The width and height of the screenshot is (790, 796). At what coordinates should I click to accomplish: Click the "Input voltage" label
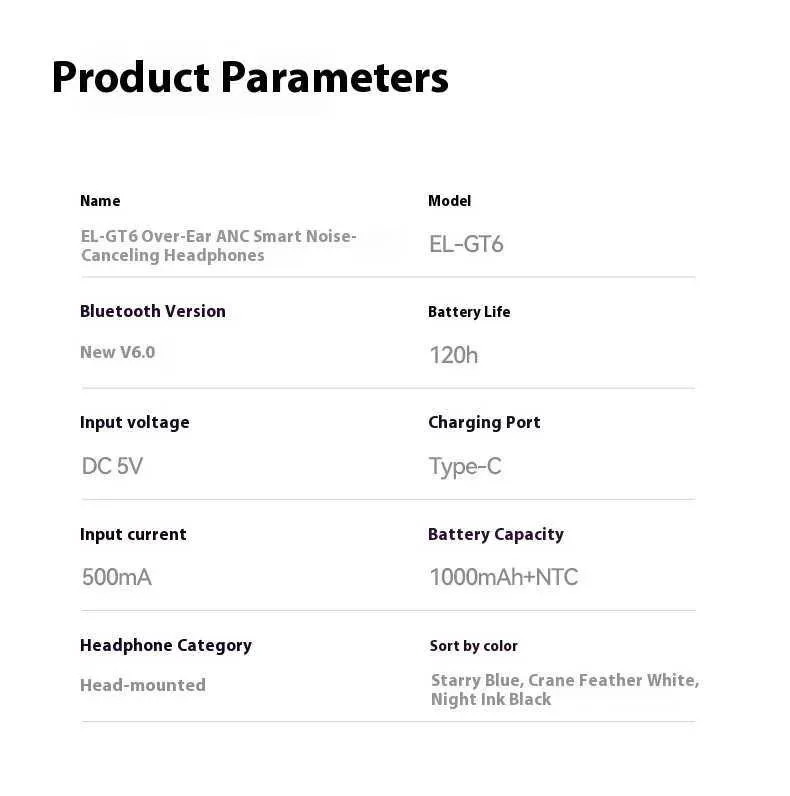(x=134, y=422)
